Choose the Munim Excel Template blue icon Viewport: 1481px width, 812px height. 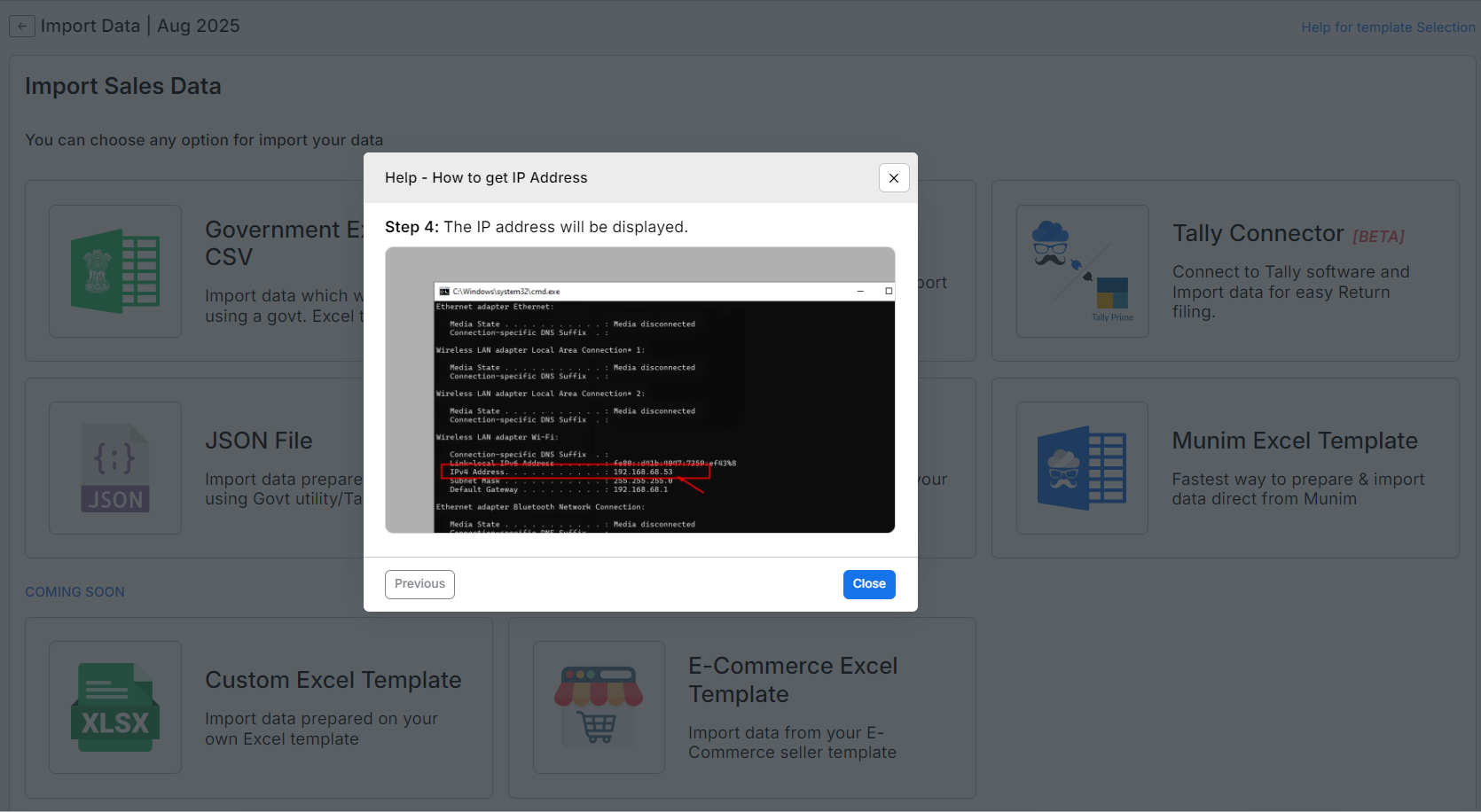[x=1082, y=468]
